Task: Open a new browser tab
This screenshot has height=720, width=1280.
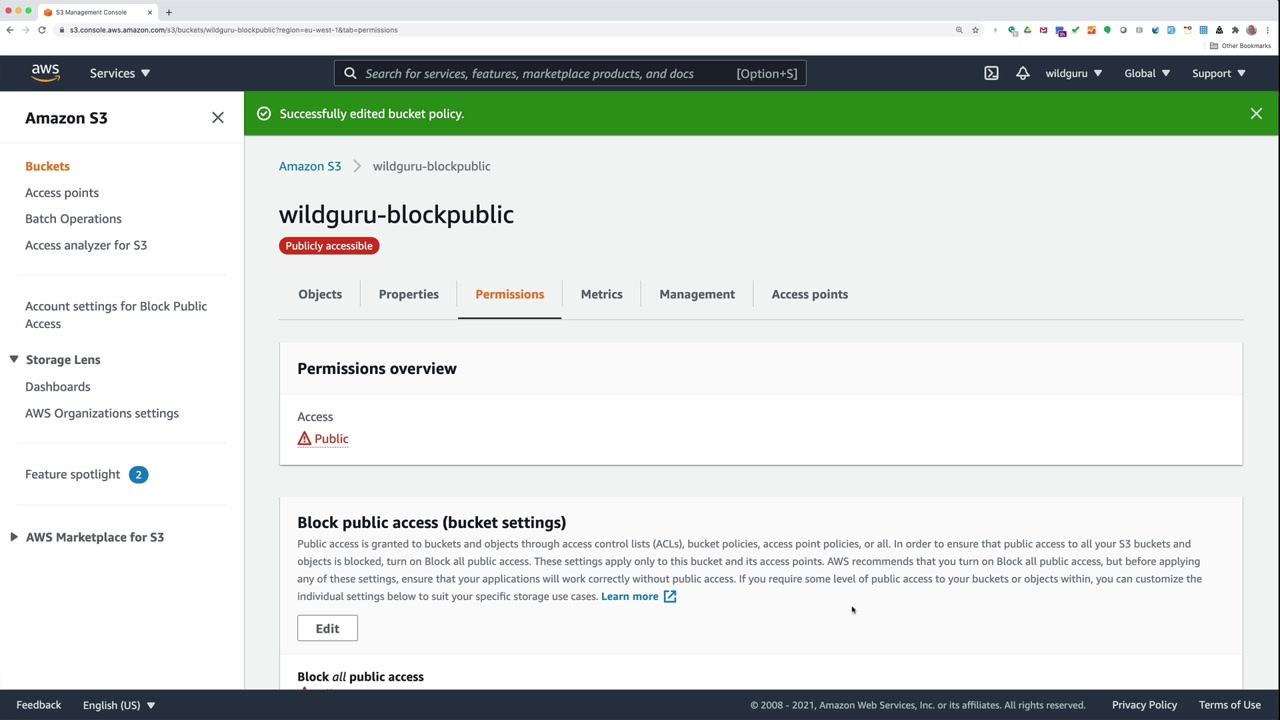Action: (169, 12)
